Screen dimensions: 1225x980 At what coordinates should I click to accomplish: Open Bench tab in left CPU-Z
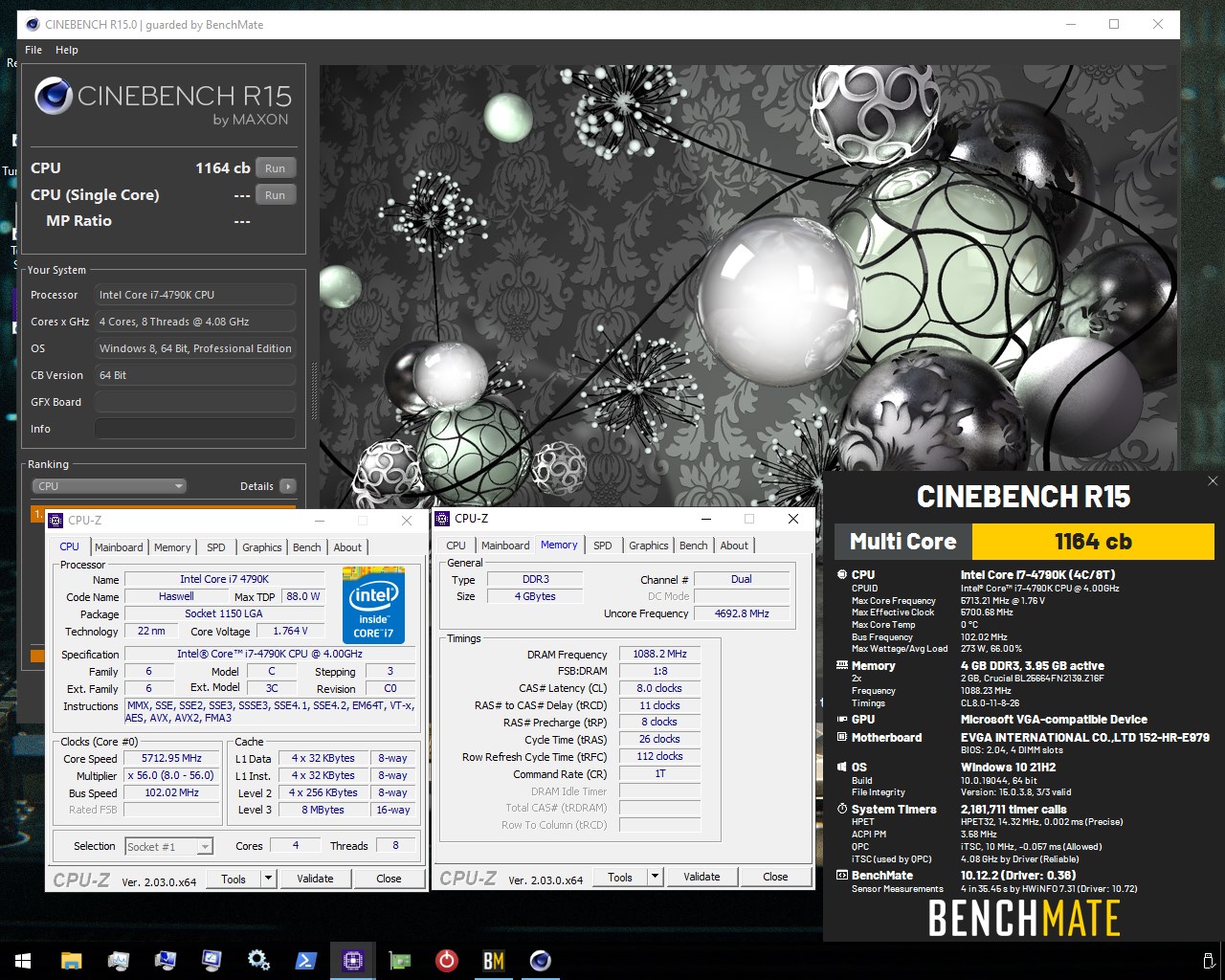click(x=307, y=547)
